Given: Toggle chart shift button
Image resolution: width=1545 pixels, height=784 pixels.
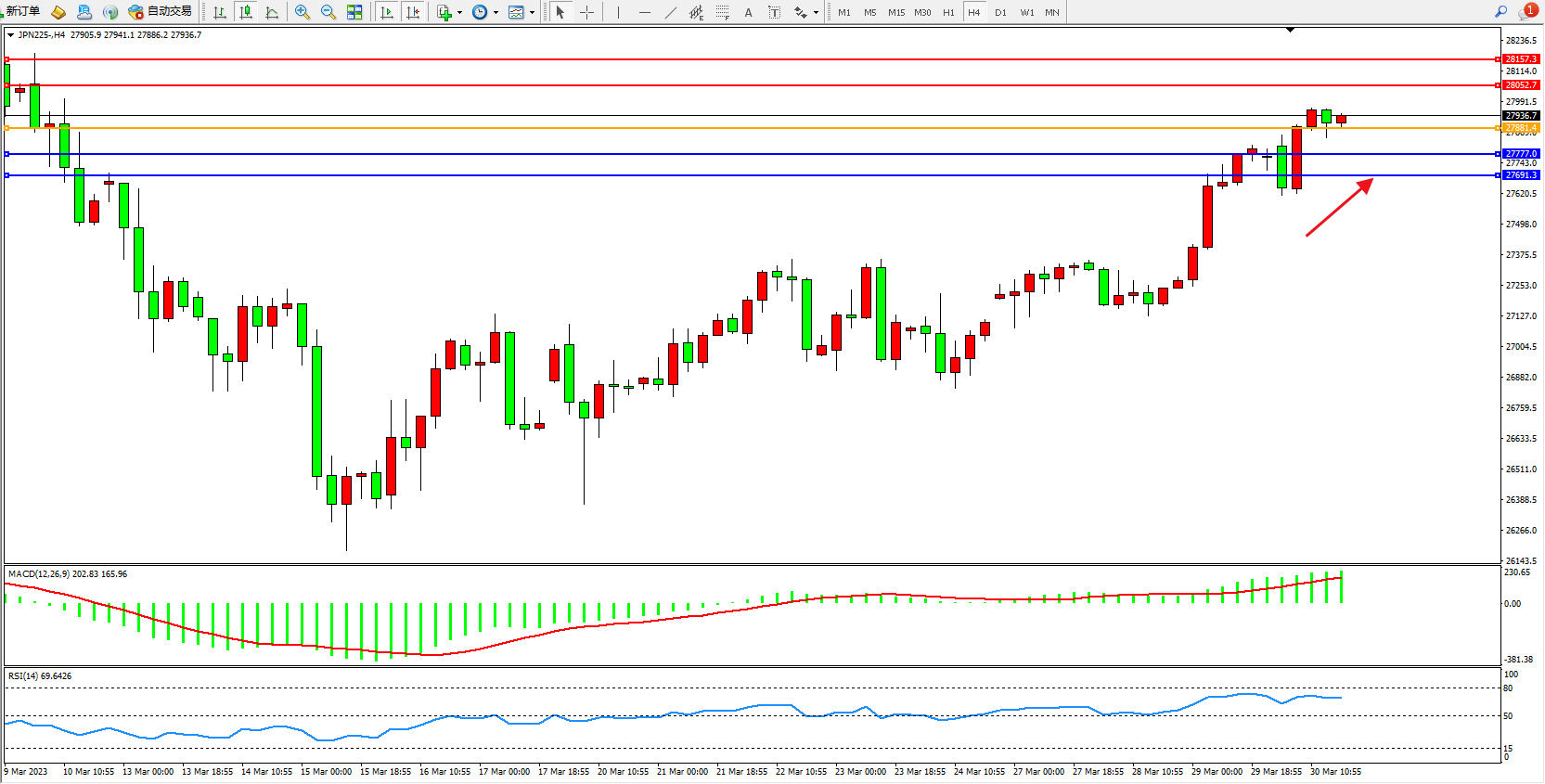Looking at the screenshot, I should pos(413,12).
